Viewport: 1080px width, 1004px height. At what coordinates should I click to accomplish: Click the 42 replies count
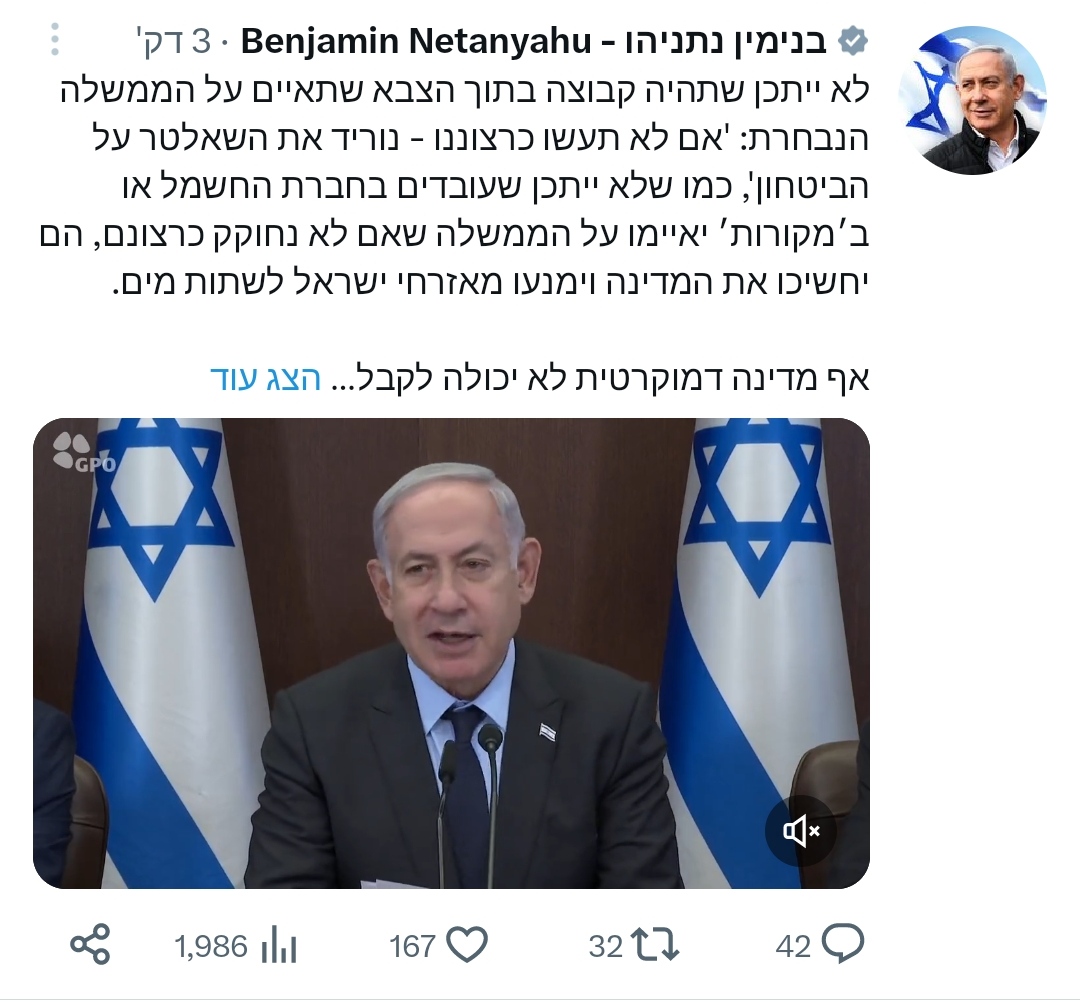[793, 946]
